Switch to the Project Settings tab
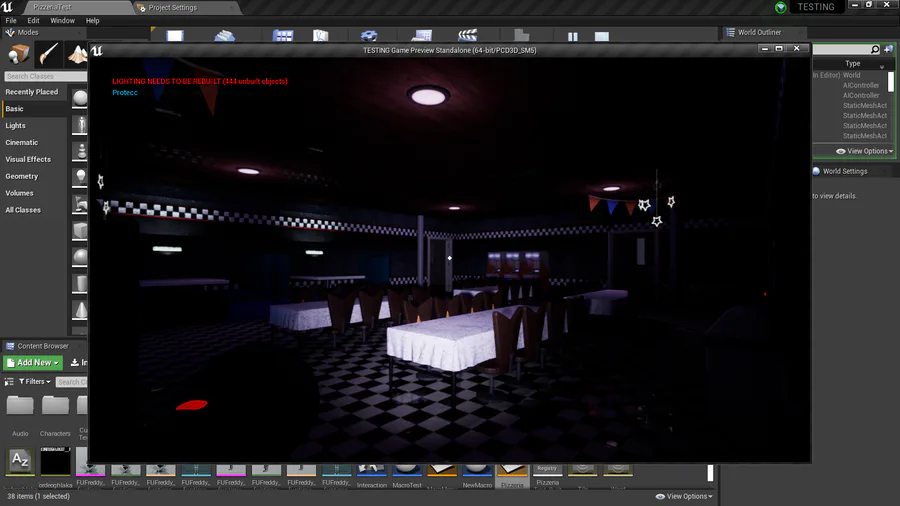900x506 pixels. click(x=185, y=7)
